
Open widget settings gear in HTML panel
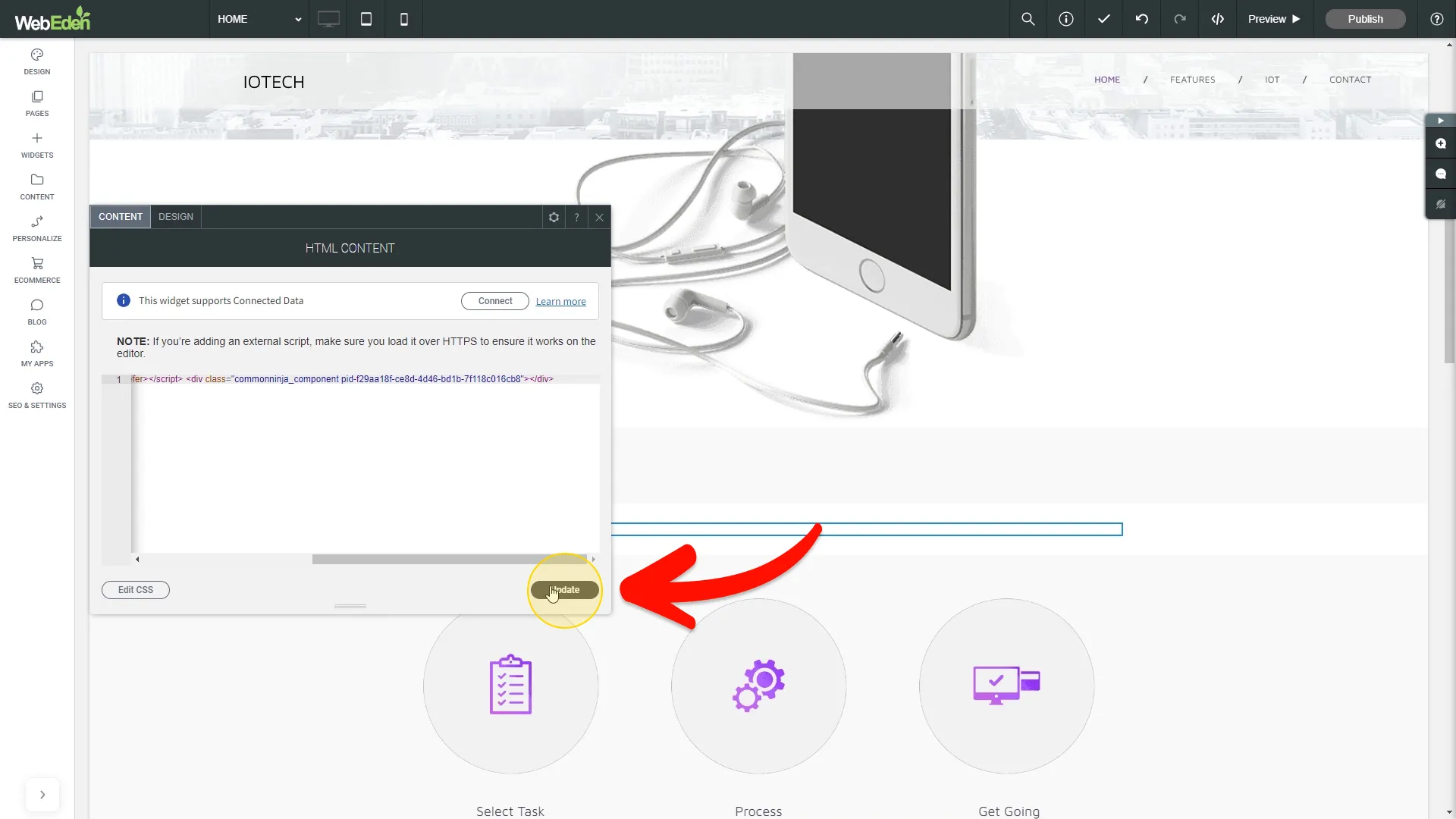coord(554,217)
